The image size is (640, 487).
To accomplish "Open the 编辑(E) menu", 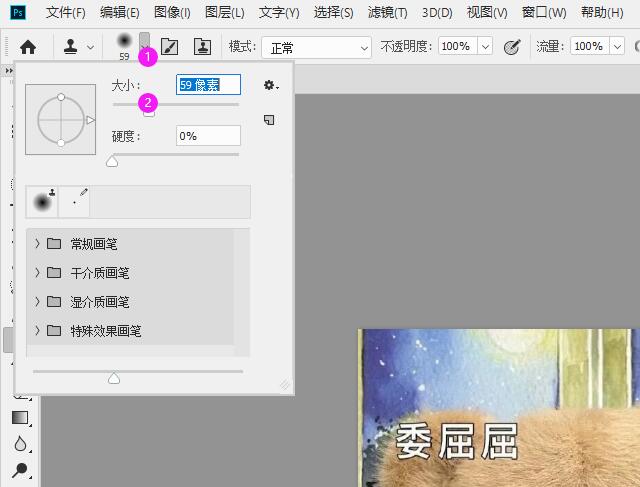I will coord(120,13).
